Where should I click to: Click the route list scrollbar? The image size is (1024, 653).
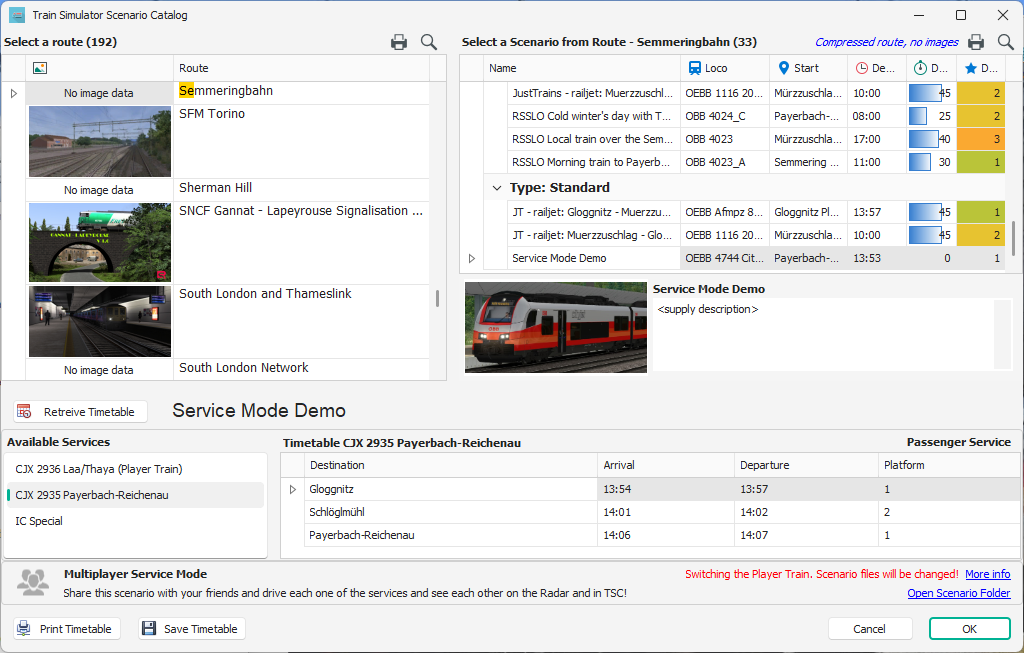[x=437, y=298]
